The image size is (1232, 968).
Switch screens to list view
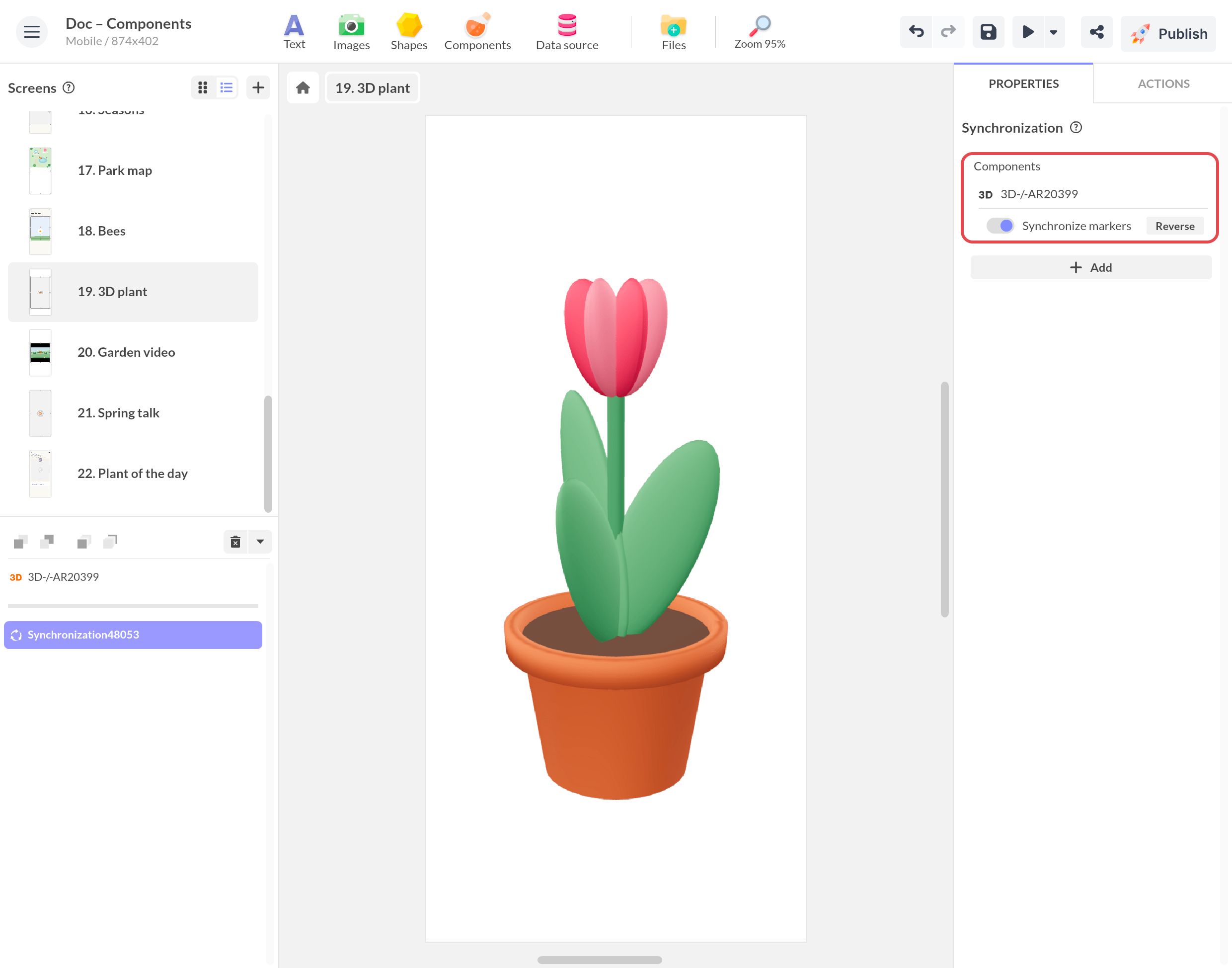point(227,87)
